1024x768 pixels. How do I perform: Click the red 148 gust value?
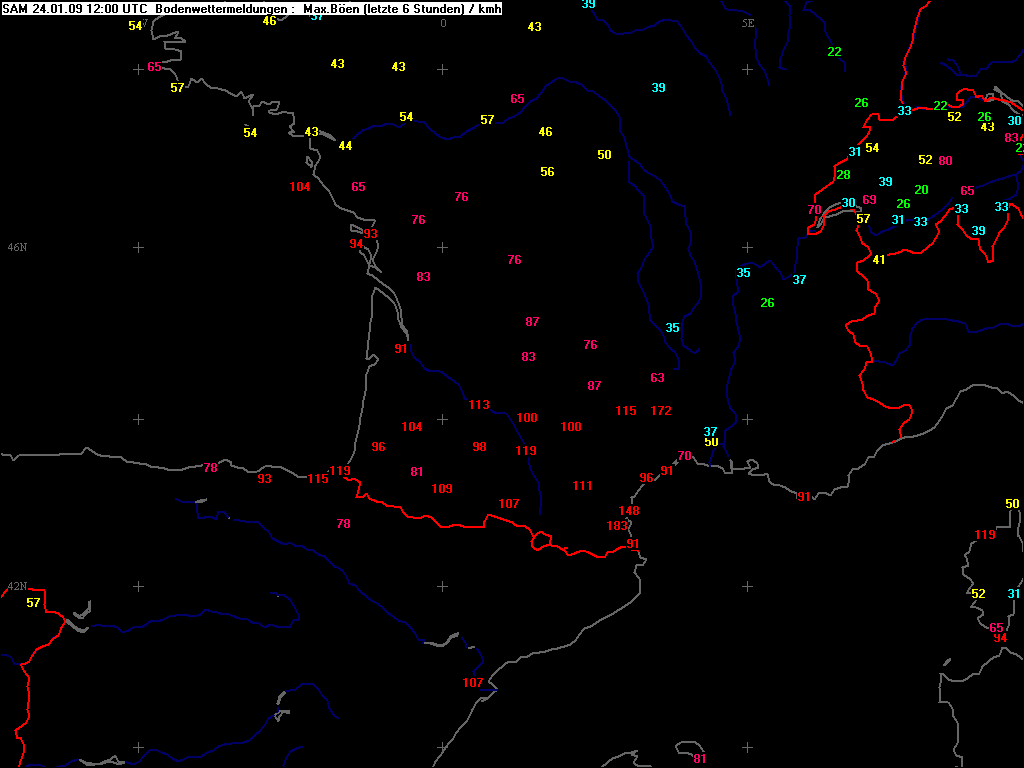(629, 511)
